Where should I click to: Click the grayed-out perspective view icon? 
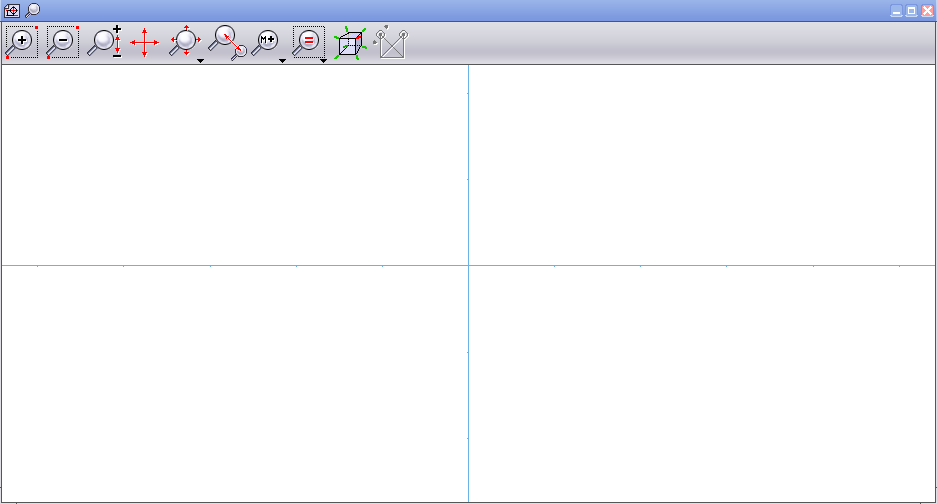click(391, 43)
